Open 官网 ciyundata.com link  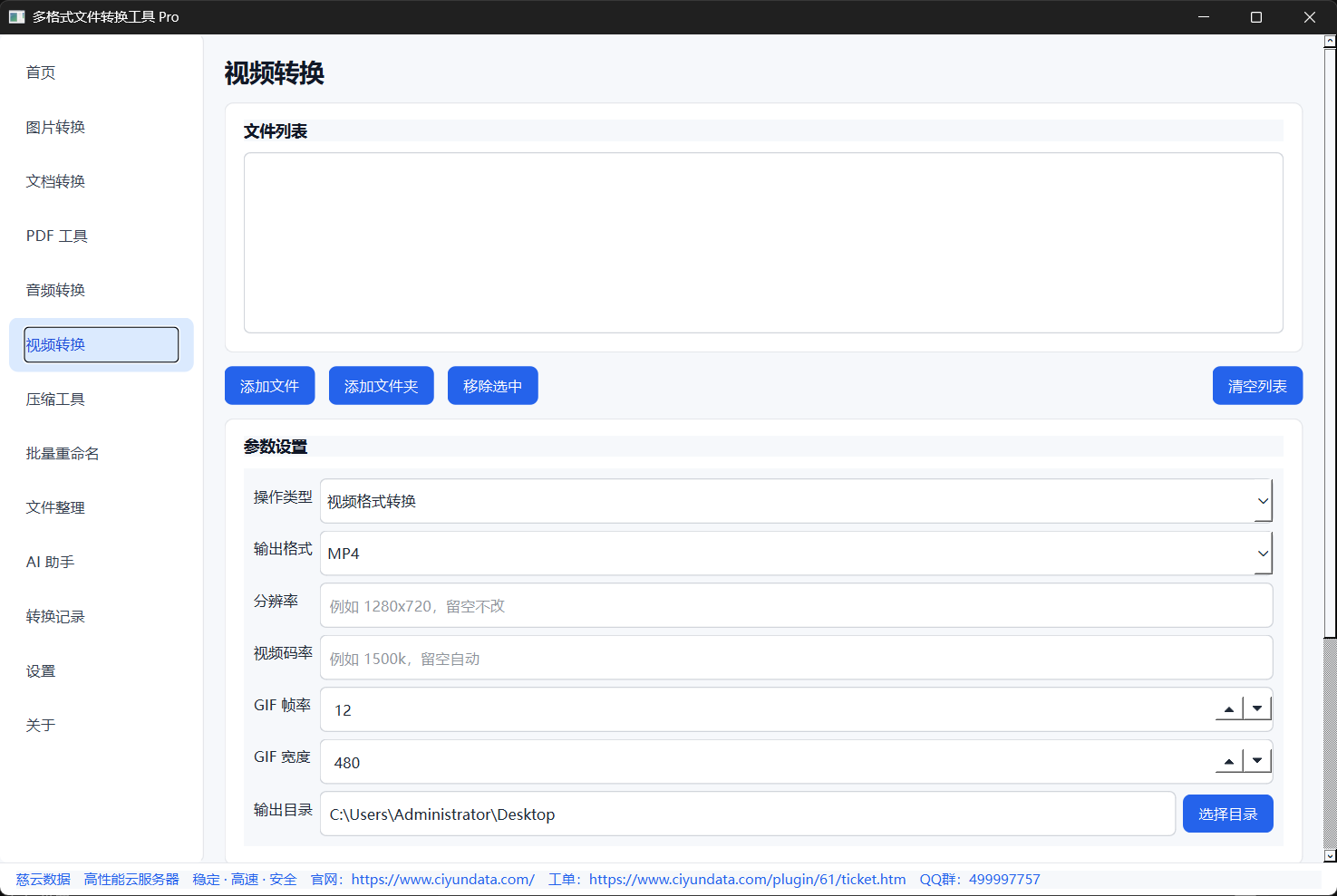tap(442, 879)
